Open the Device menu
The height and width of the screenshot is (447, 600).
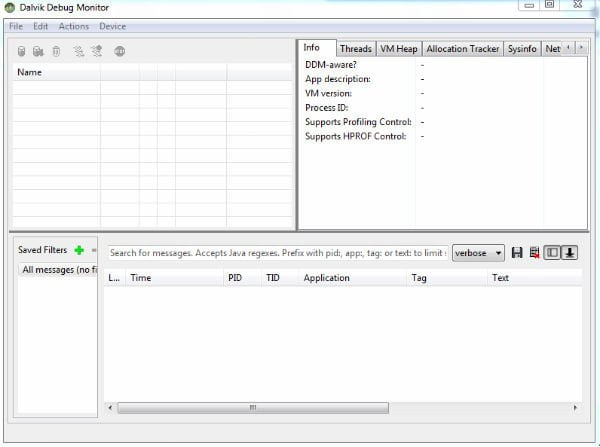tap(112, 26)
